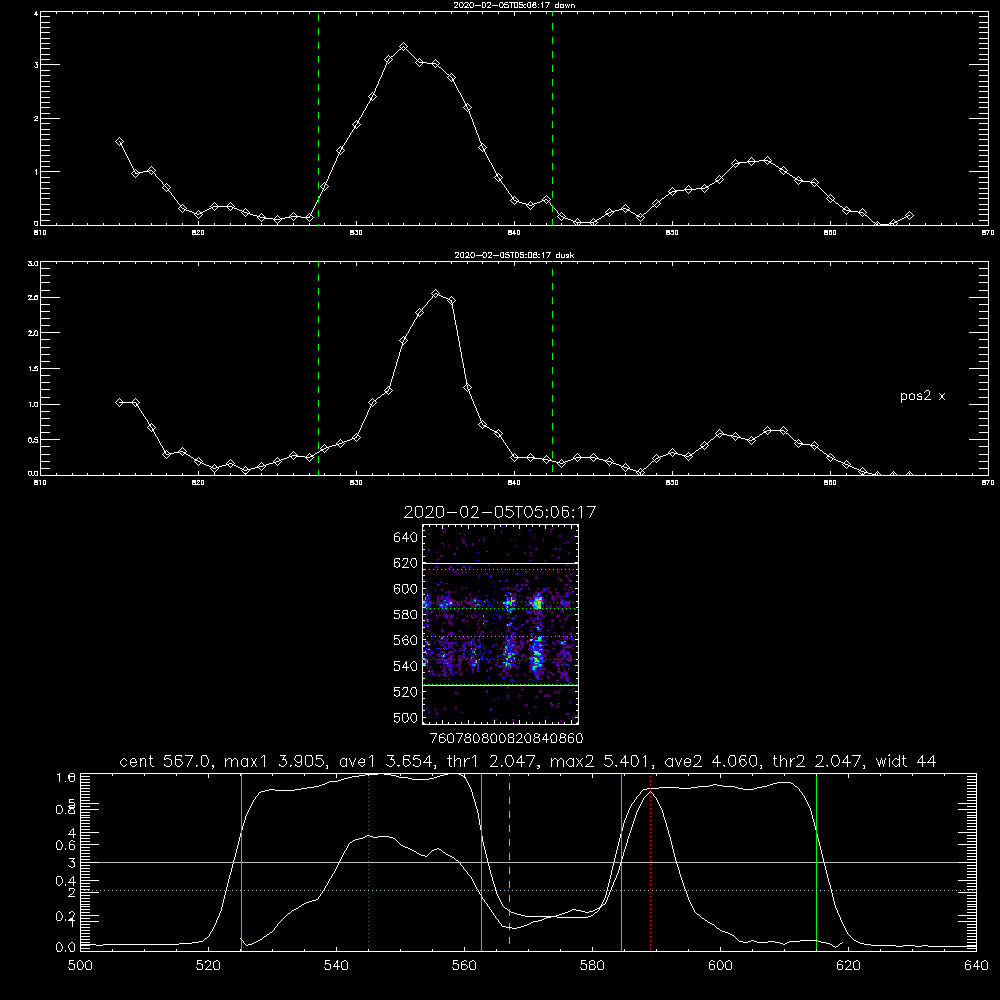Click the '1.6' label on bottom plot y-axis
The image size is (1000, 1000).
click(66, 777)
